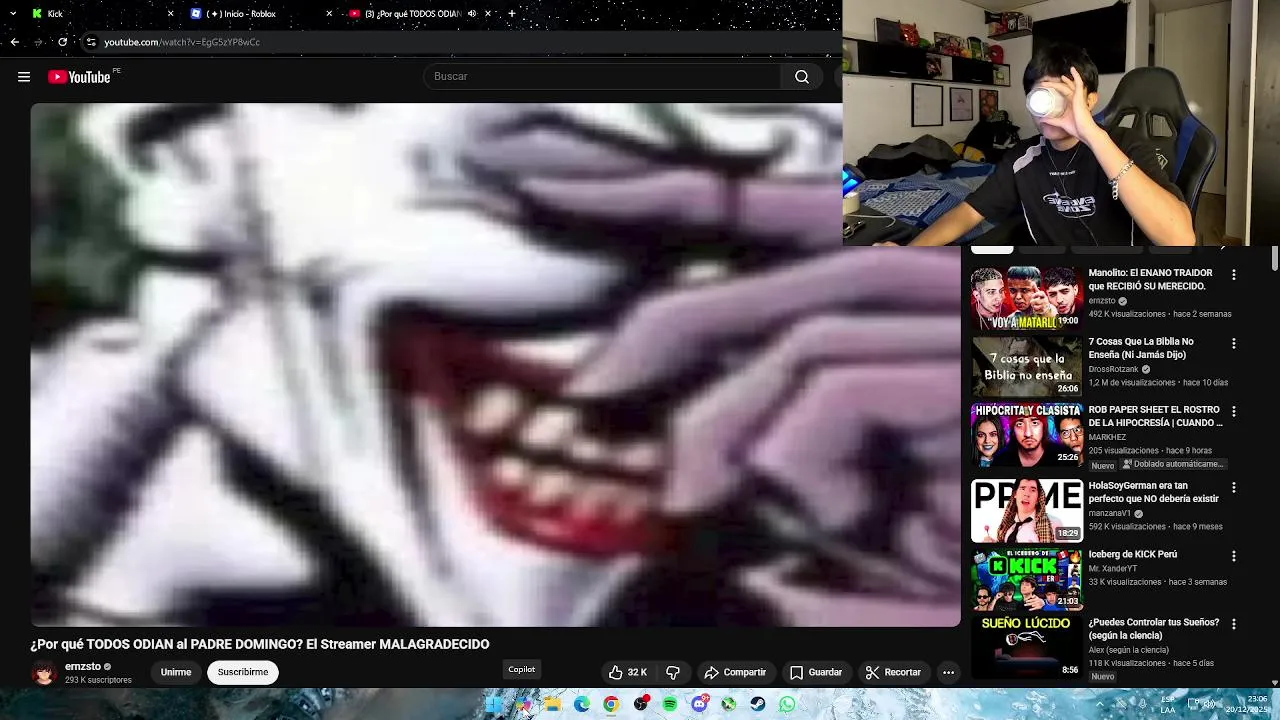Open Steam from the taskbar

tap(758, 704)
